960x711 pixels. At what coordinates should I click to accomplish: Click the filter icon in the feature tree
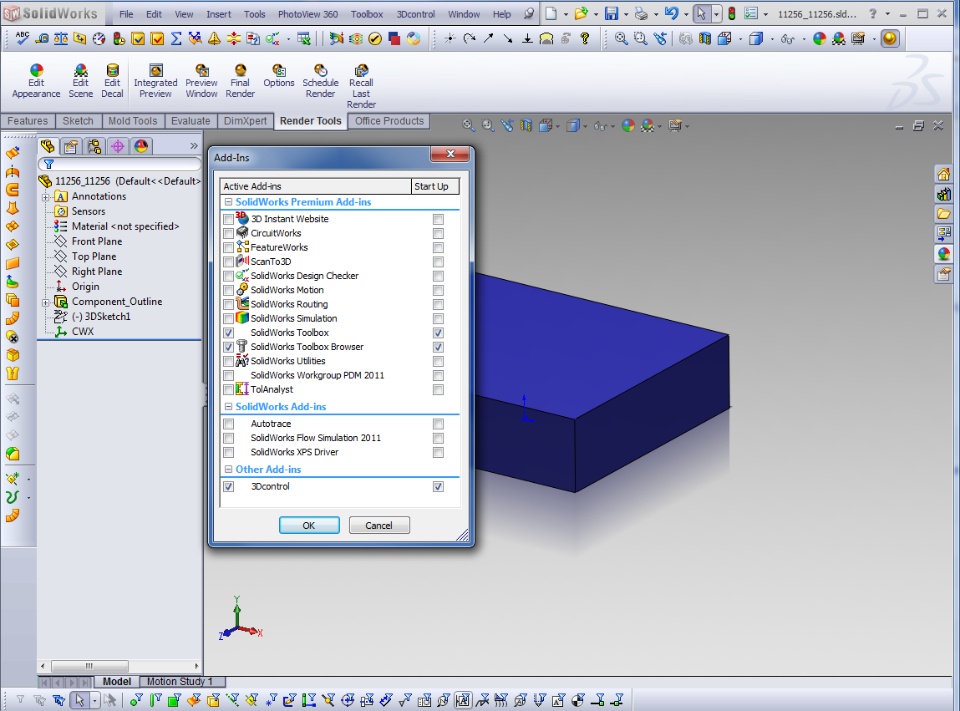coord(48,164)
